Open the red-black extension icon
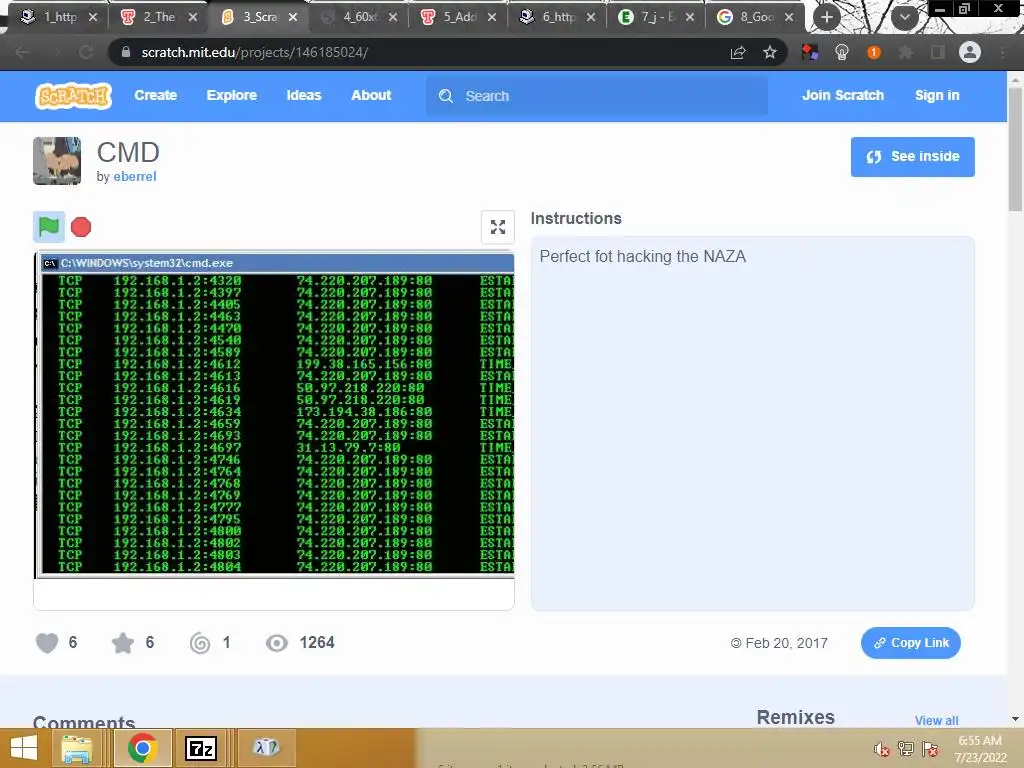 (x=810, y=52)
